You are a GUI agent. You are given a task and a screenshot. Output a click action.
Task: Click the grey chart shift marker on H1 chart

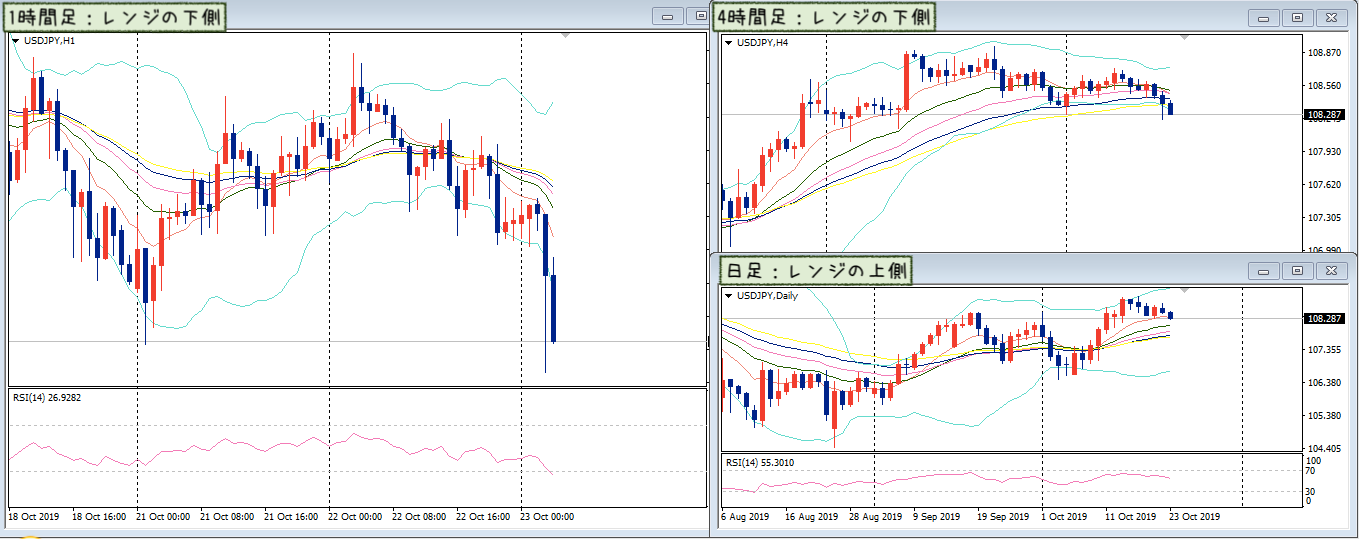coord(567,35)
